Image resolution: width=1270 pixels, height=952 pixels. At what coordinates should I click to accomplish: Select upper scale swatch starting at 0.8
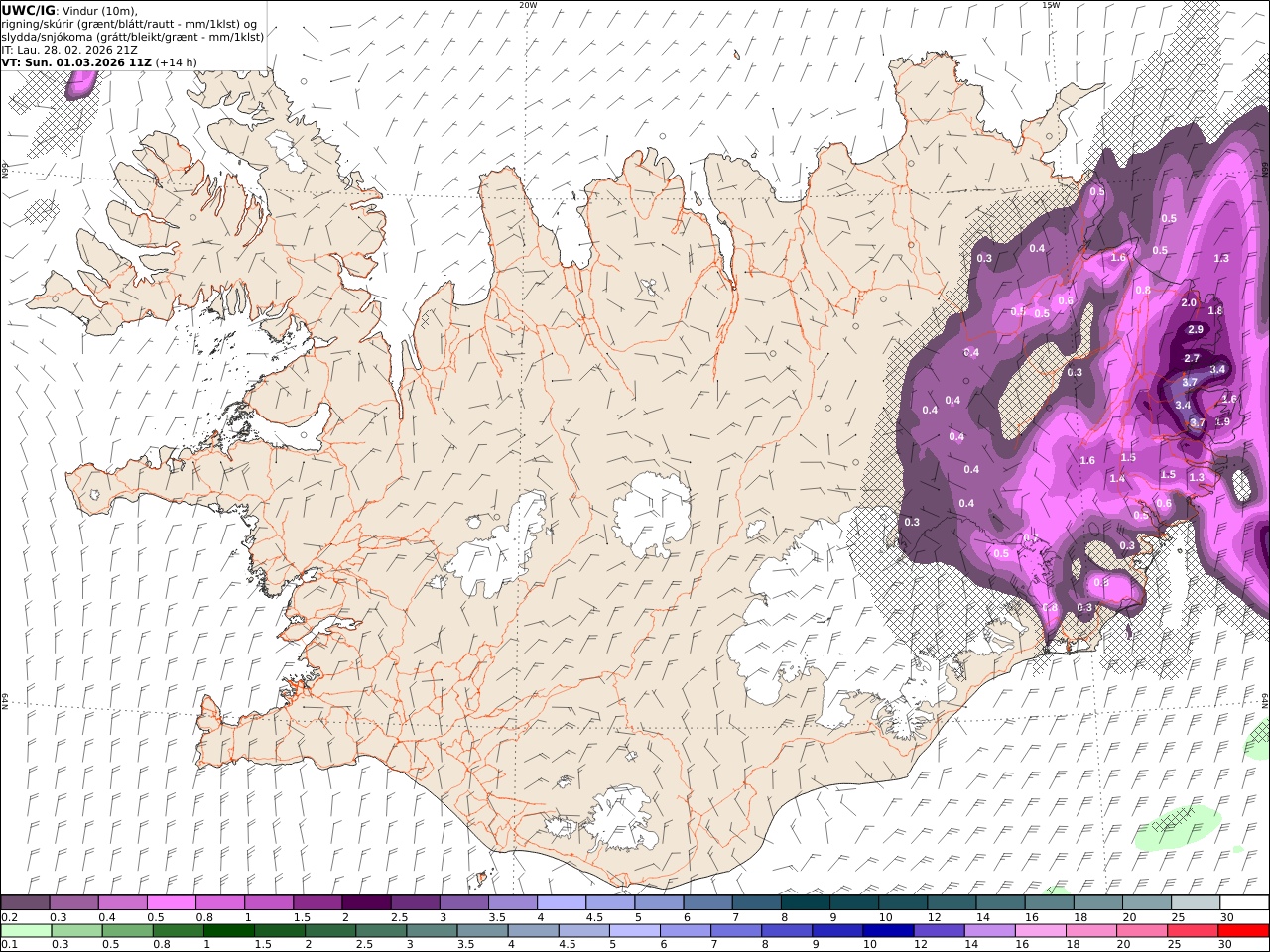[219, 903]
